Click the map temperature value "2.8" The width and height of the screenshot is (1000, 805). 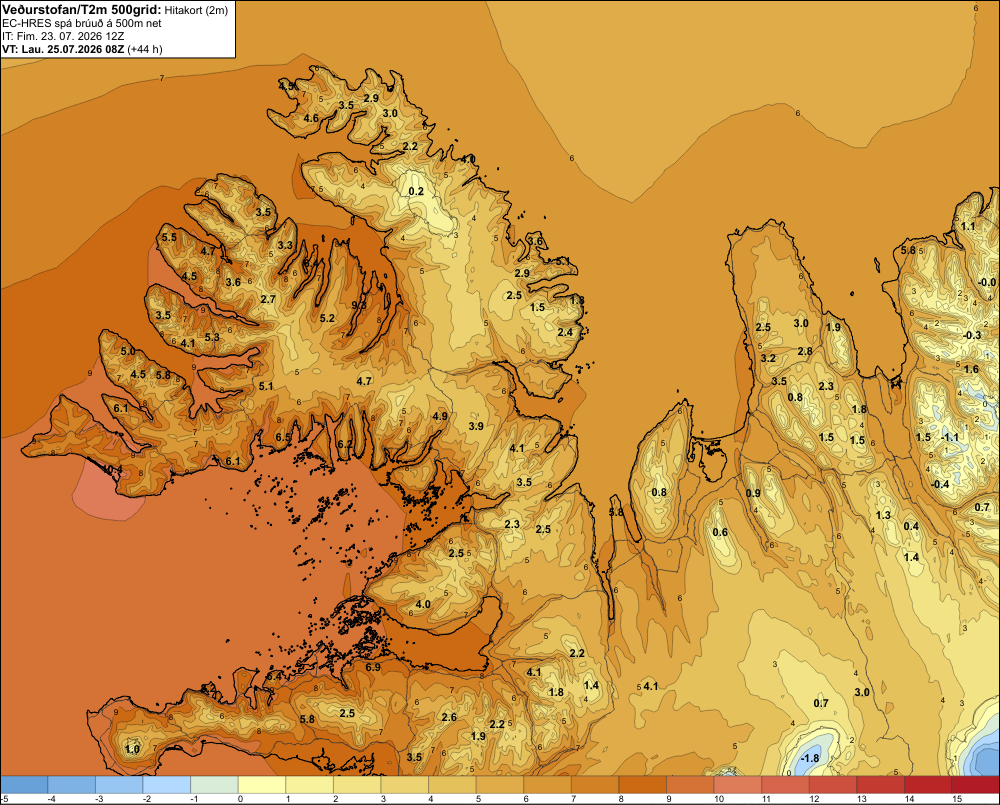[805, 351]
